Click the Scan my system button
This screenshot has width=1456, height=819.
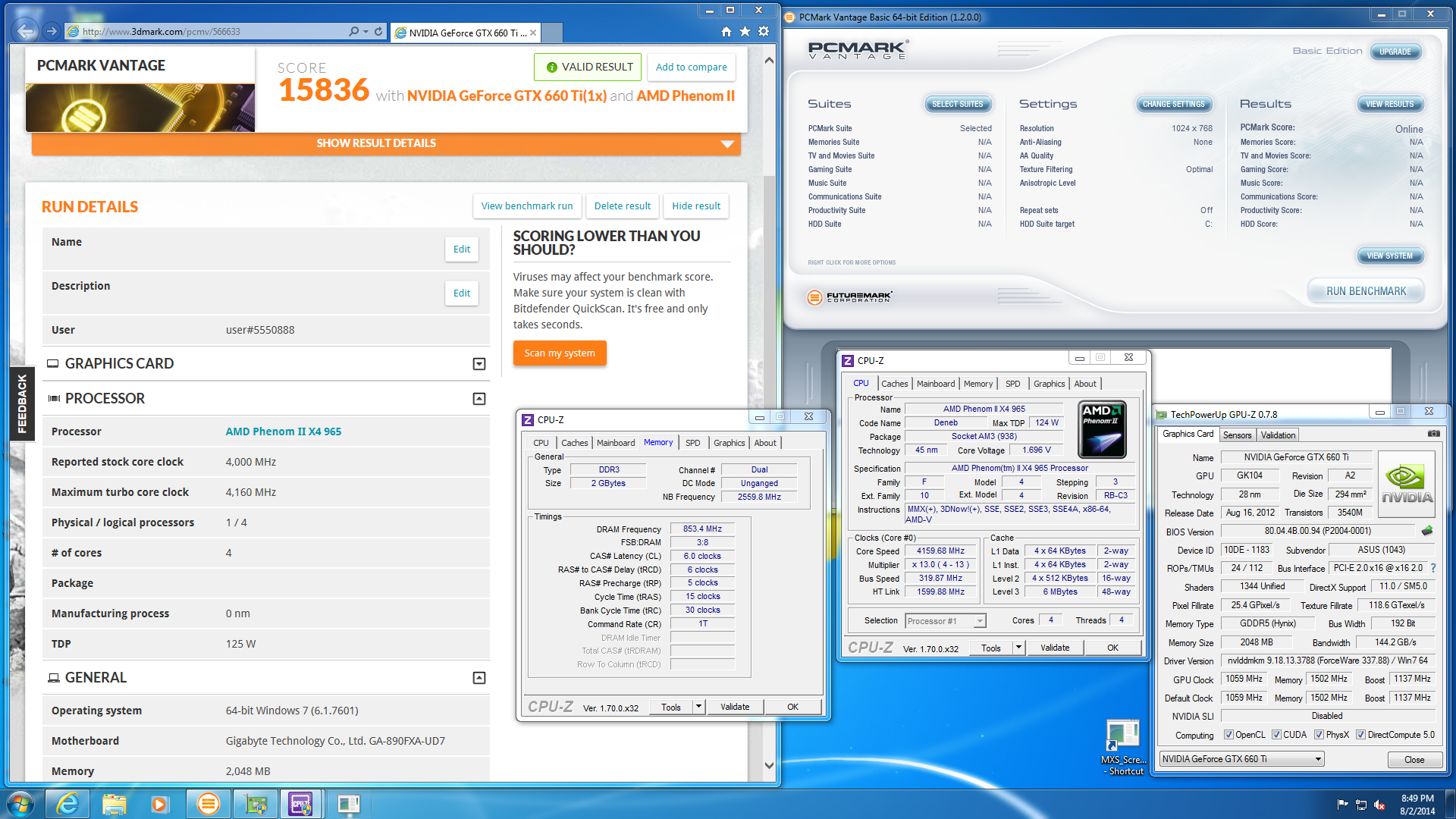point(560,353)
